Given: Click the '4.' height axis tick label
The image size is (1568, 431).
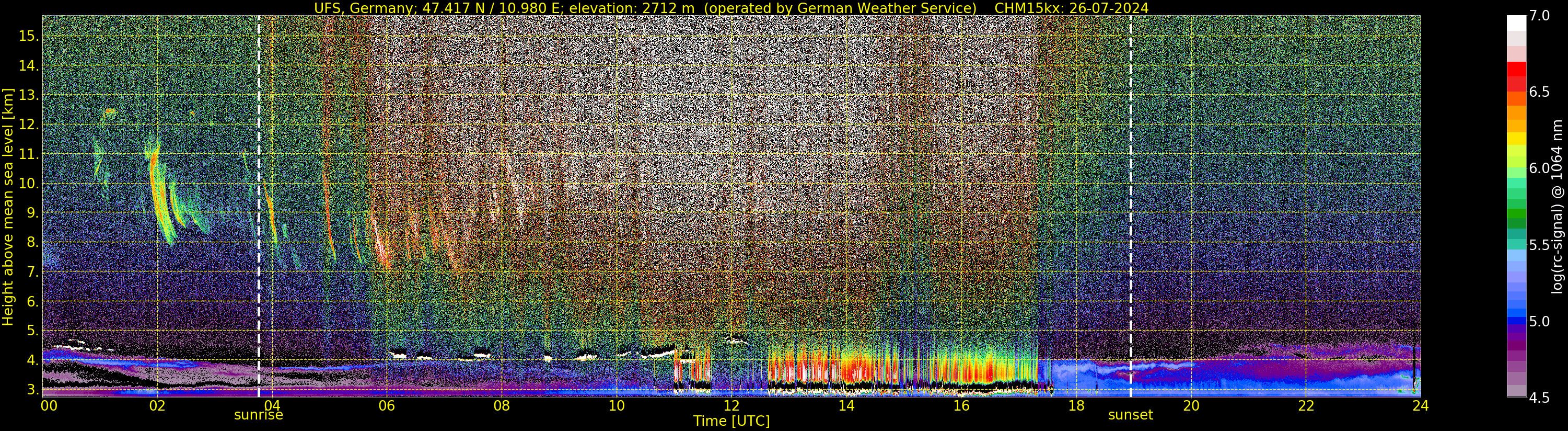Looking at the screenshot, I should coord(33,360).
